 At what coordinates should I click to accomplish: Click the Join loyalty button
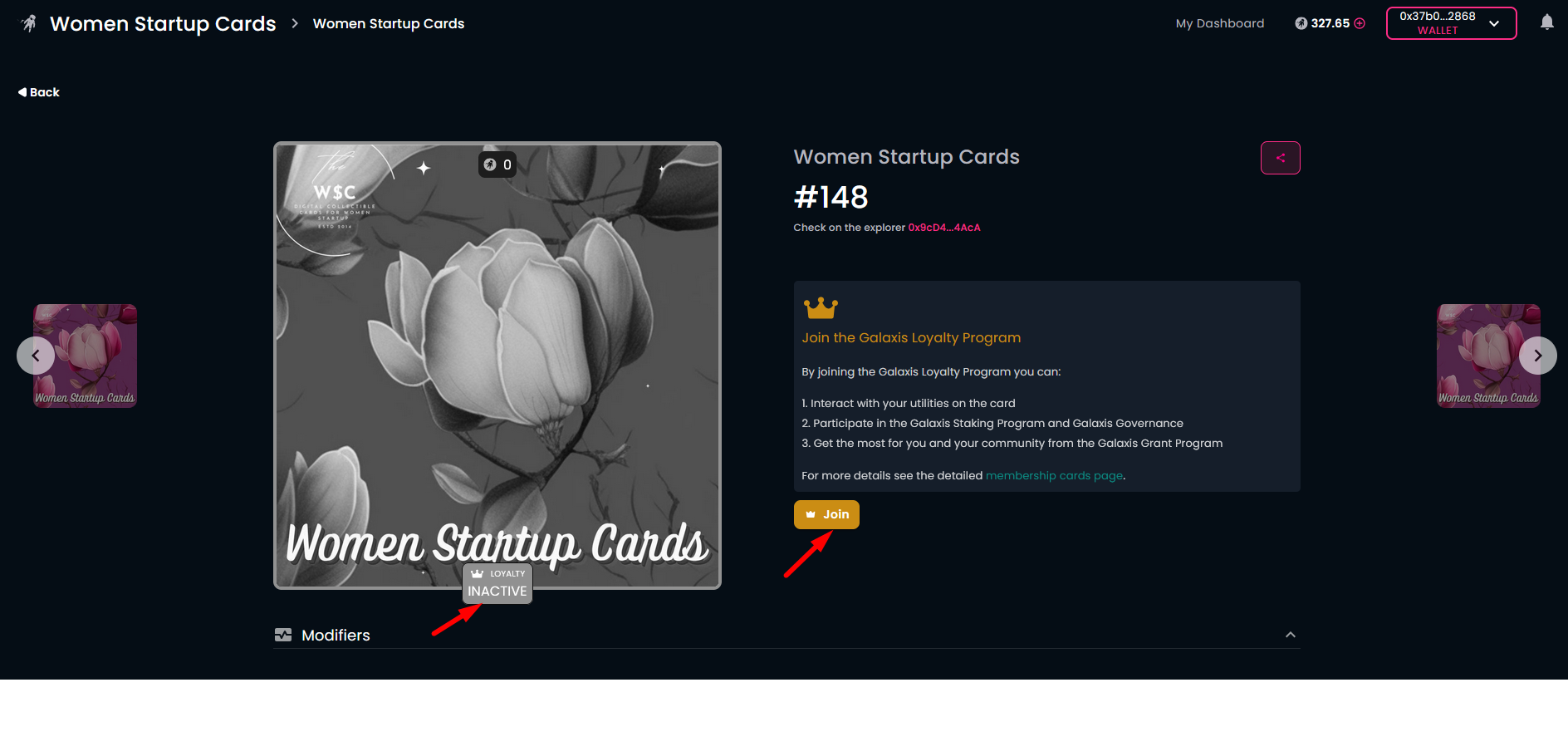(826, 514)
